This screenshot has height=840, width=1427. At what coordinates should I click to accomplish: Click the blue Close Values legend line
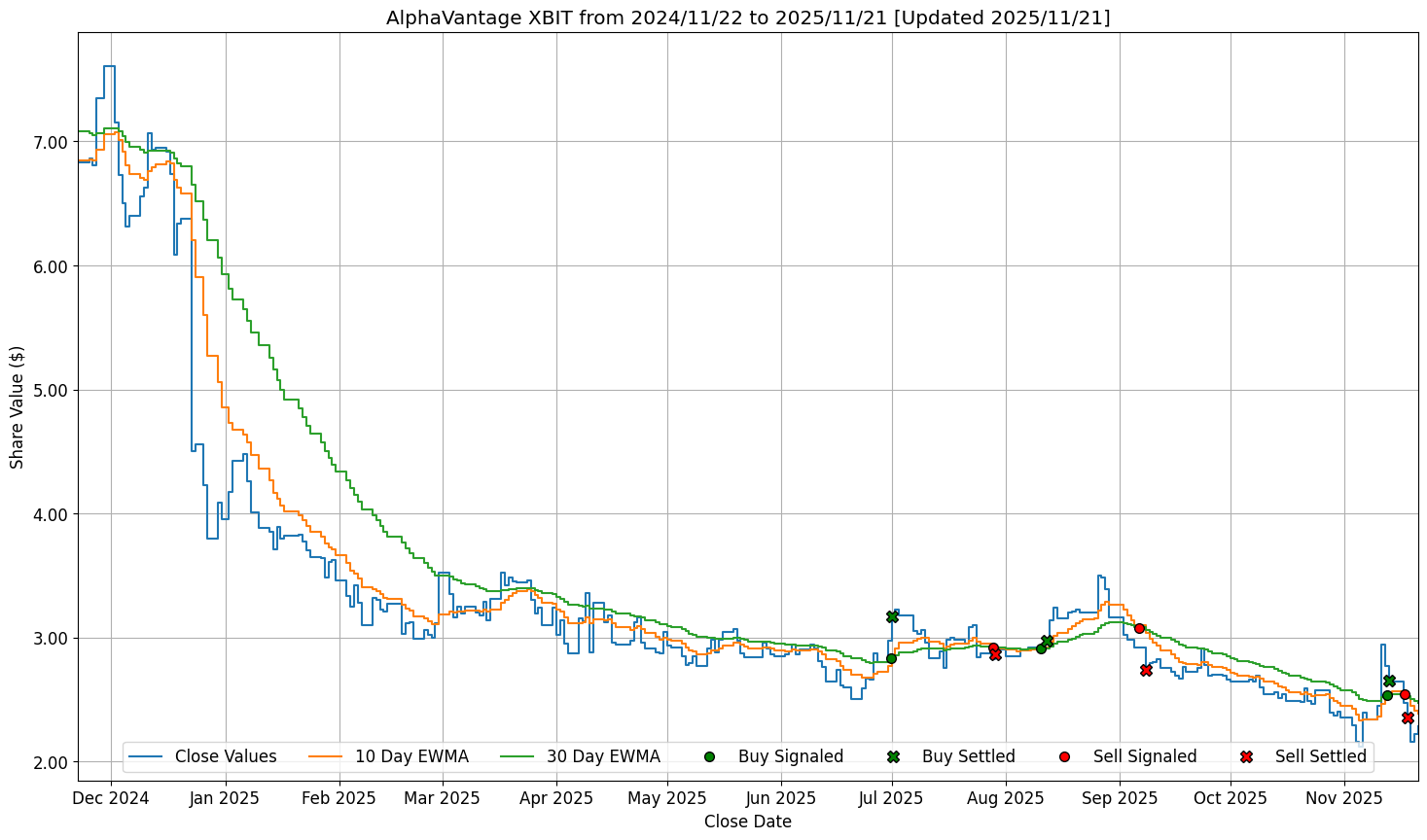point(146,756)
